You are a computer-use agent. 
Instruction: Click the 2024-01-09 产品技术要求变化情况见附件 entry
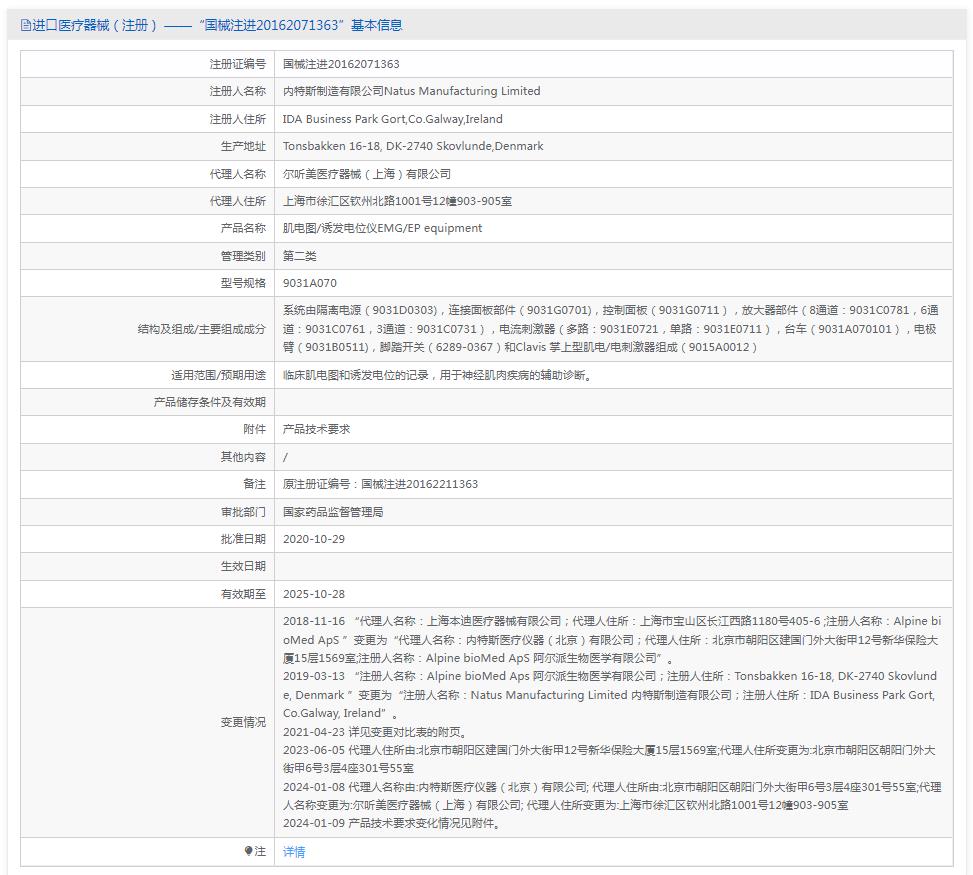tap(392, 823)
